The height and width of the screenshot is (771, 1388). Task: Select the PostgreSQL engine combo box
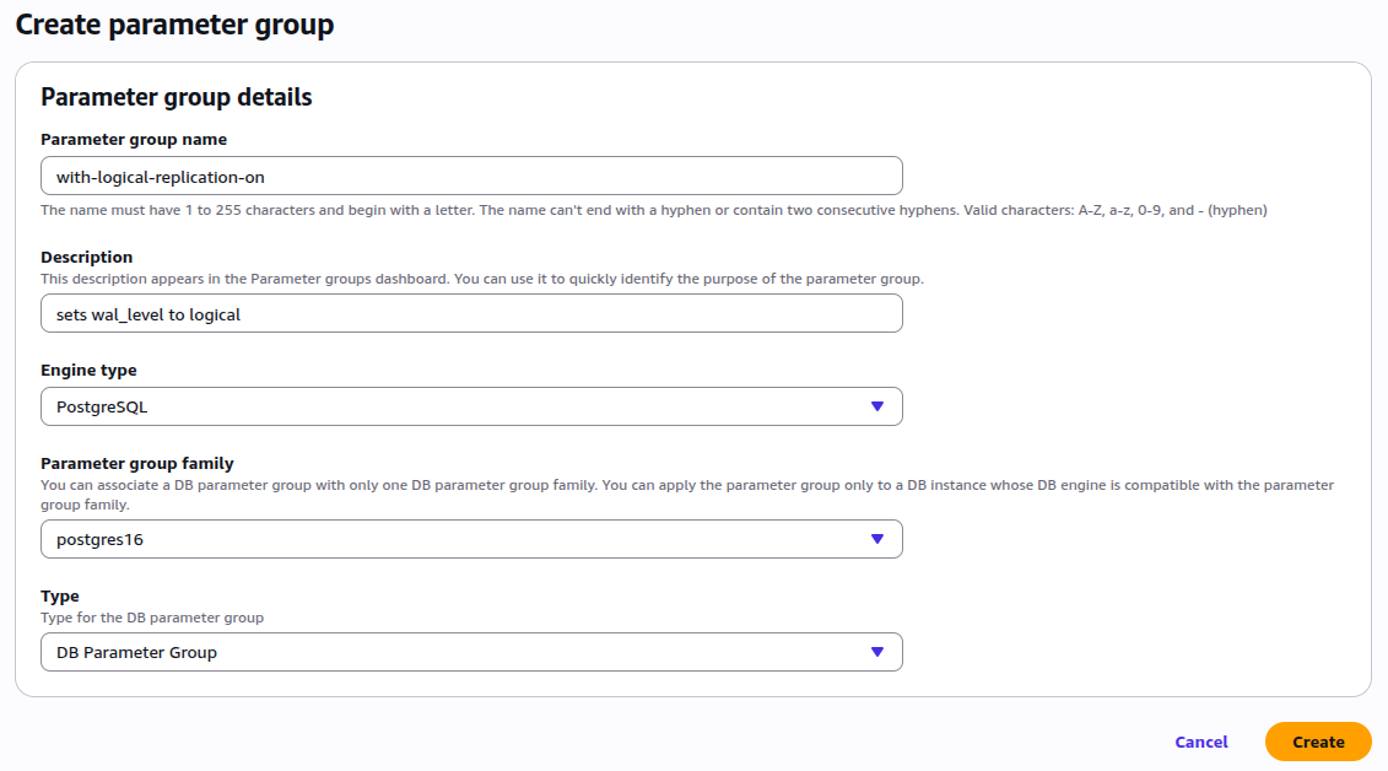(470, 406)
